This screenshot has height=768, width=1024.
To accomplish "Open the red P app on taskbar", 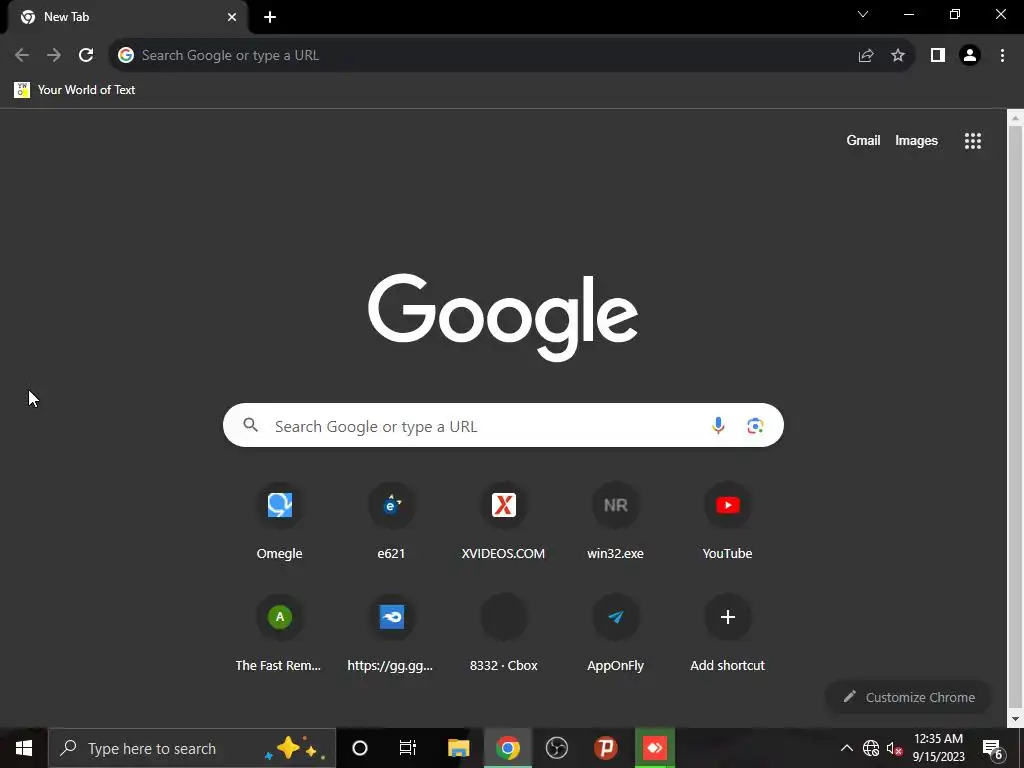I will coord(606,748).
